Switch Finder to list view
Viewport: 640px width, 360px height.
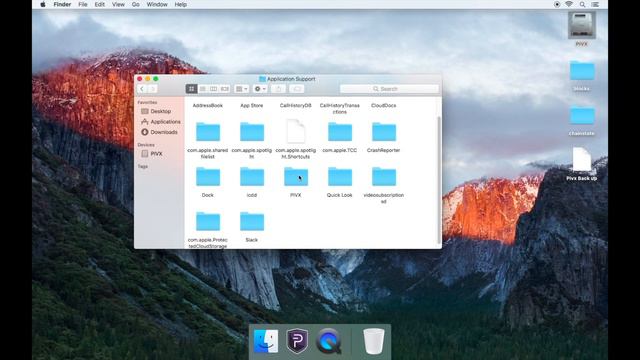tap(202, 89)
